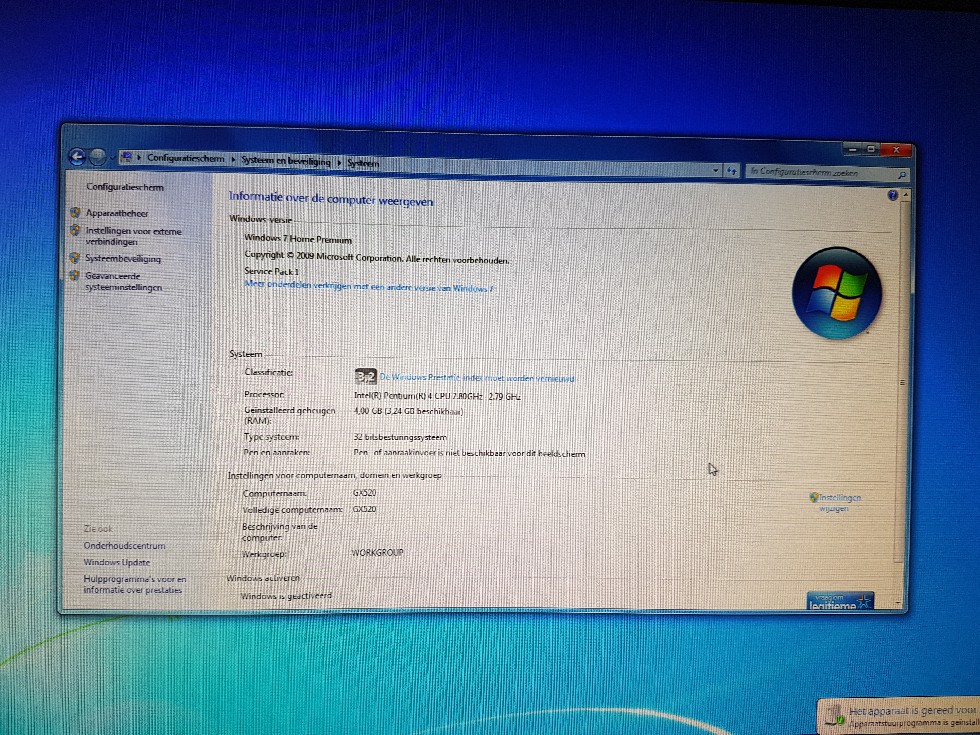980x735 pixels.
Task: Click 'De Windows Prestatie-index moet worden vernieuwd'
Action: [x=477, y=378]
